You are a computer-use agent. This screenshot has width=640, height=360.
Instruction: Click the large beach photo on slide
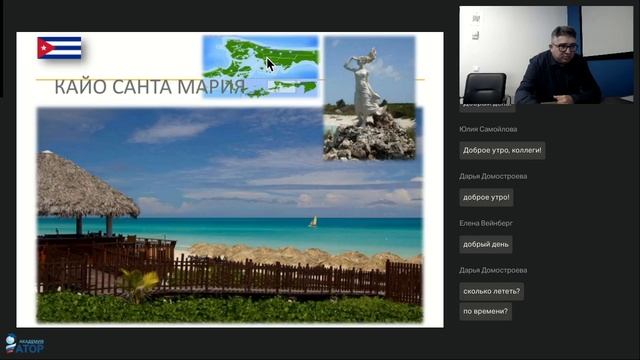(x=230, y=215)
